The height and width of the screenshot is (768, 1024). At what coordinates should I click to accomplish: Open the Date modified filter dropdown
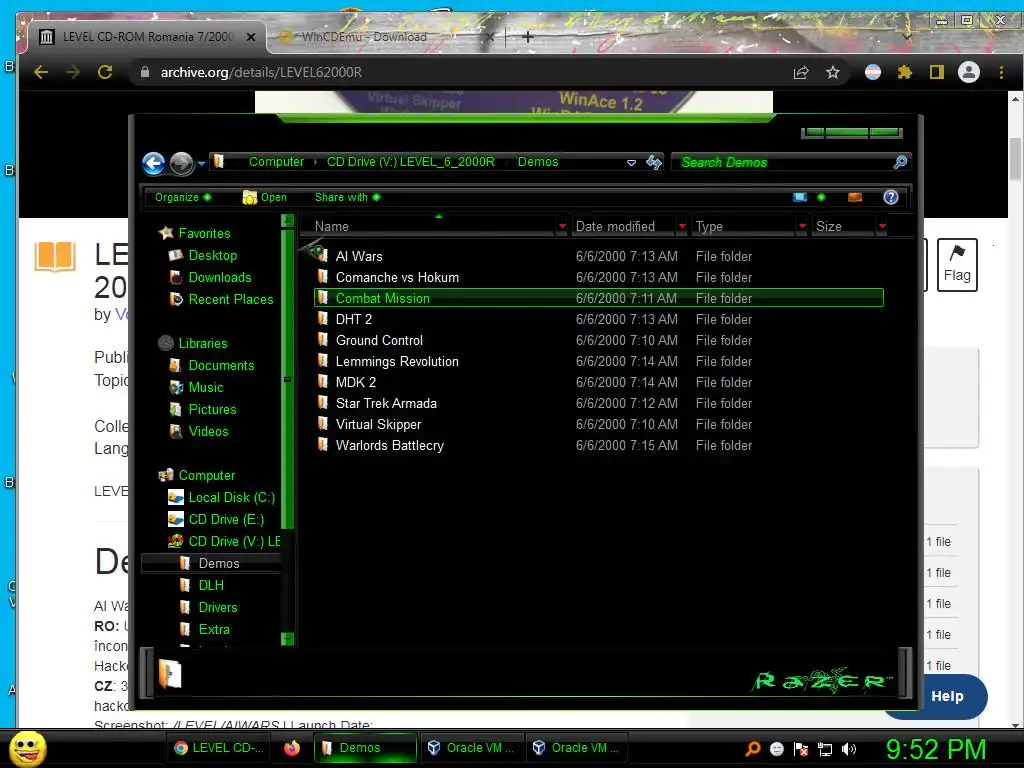pyautogui.click(x=682, y=226)
